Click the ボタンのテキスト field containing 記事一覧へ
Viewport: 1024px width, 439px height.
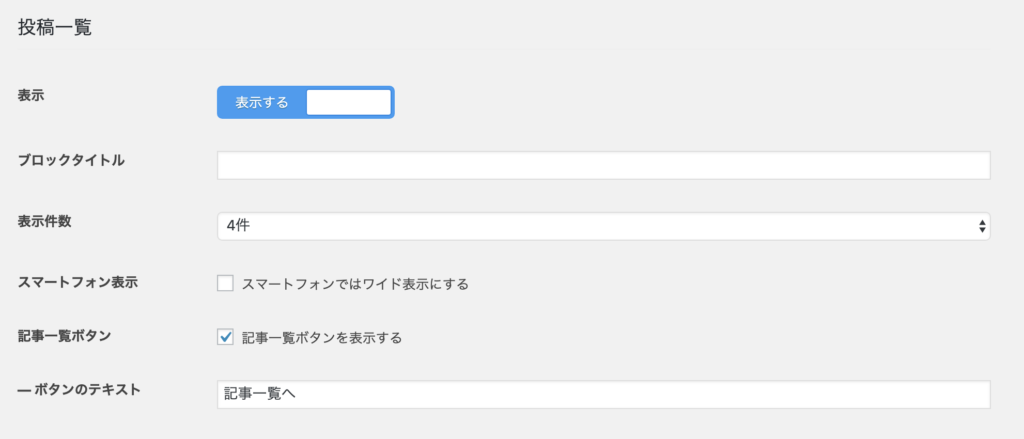pyautogui.click(x=603, y=394)
